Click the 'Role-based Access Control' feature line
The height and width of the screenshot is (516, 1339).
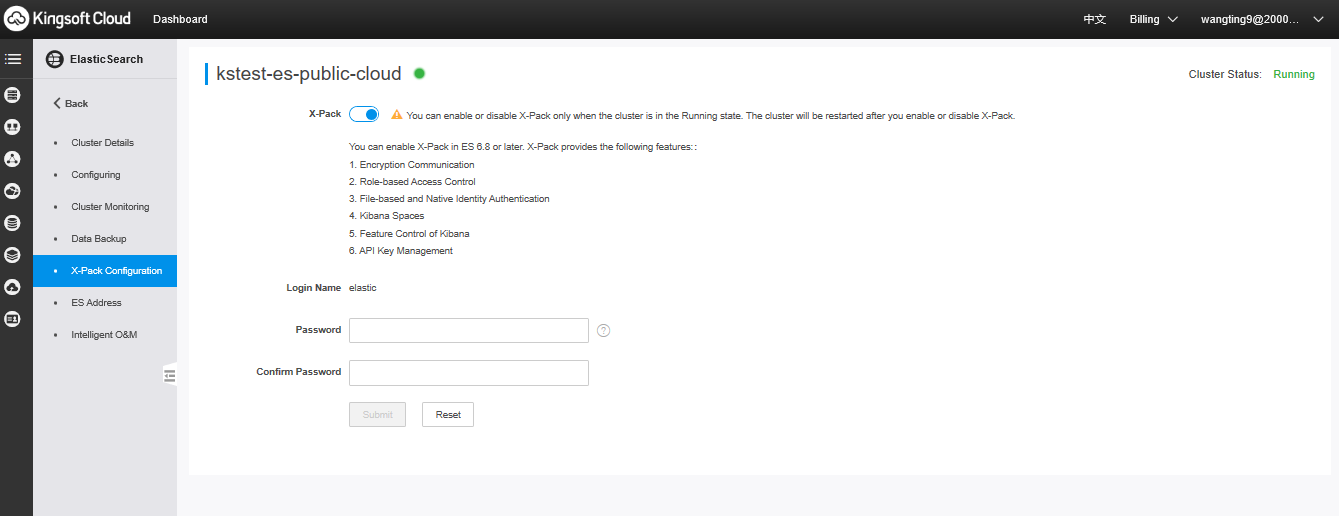(412, 182)
